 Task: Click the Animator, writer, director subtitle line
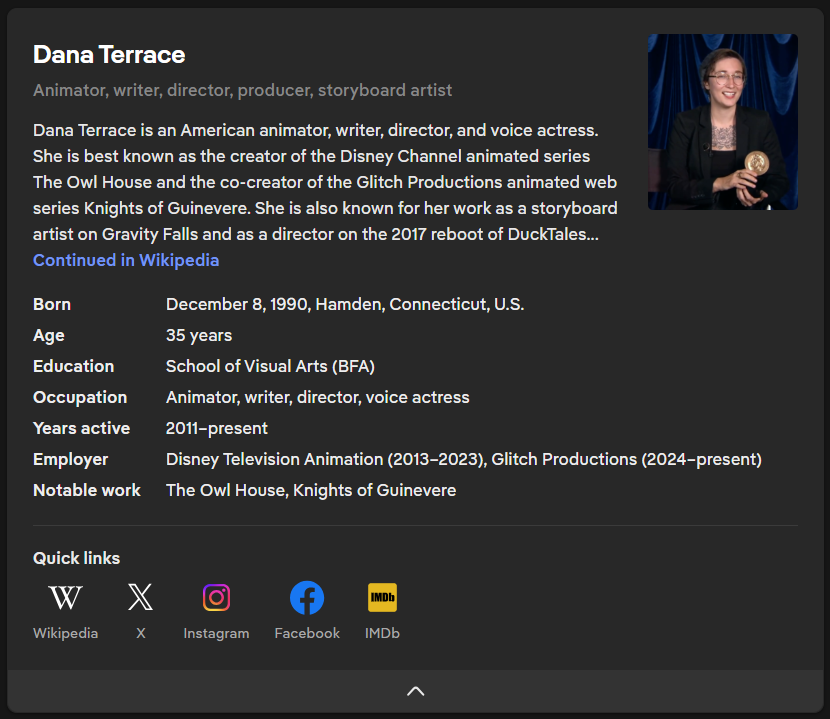point(242,90)
